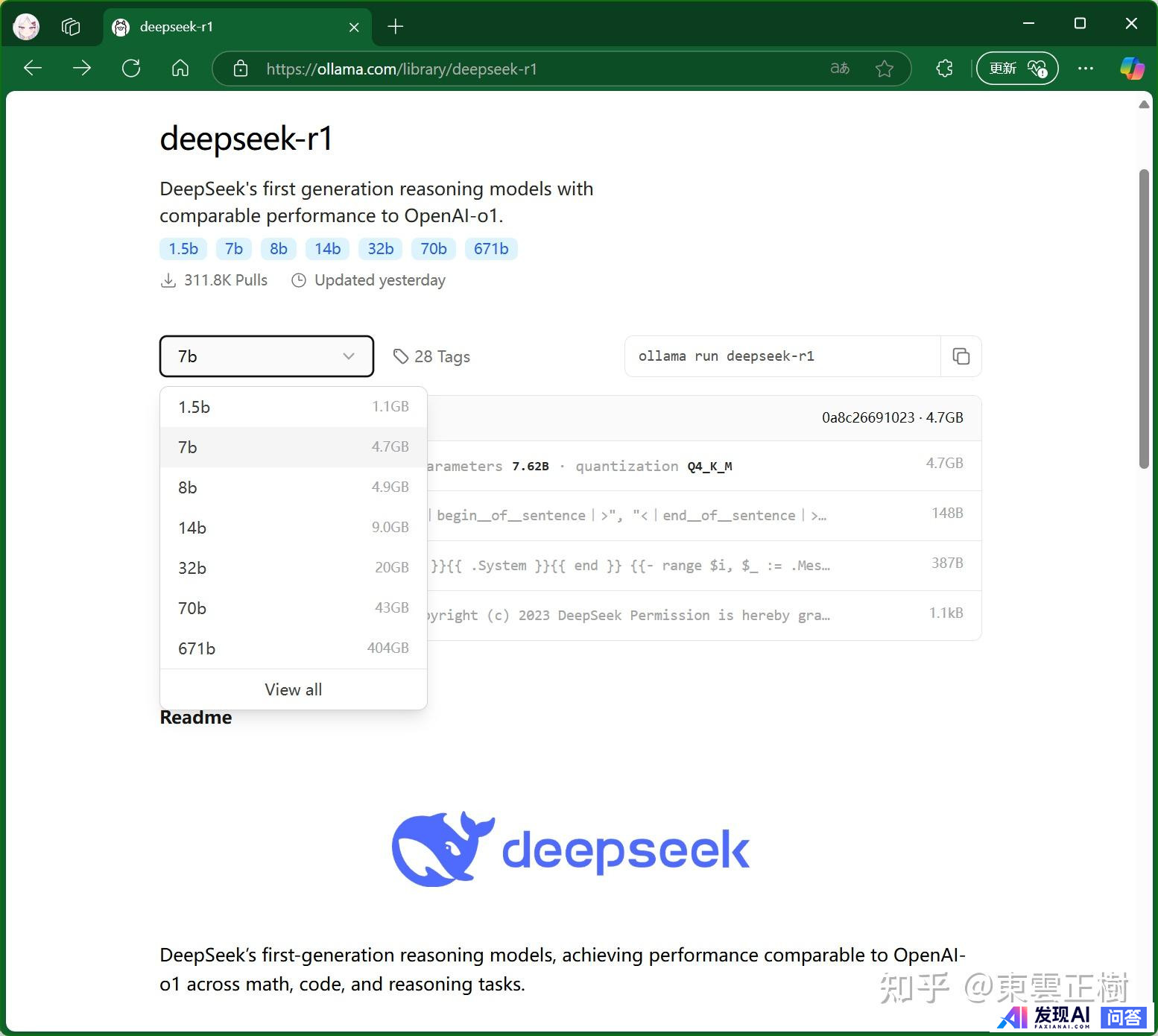This screenshot has height=1036, width=1158.
Task: Click the Readme heading
Action: 196,718
